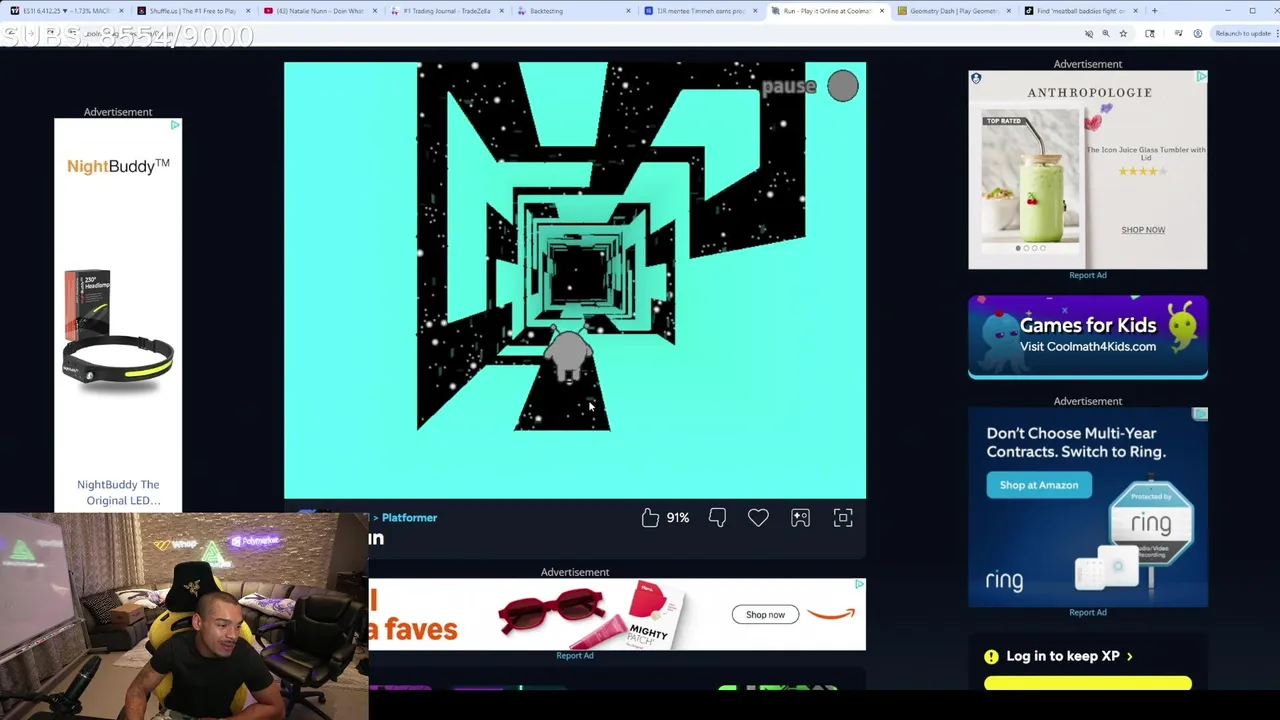The image size is (1280, 720).
Task: Open AdChoices icon on Anthropologie ad
Action: (x=1201, y=77)
